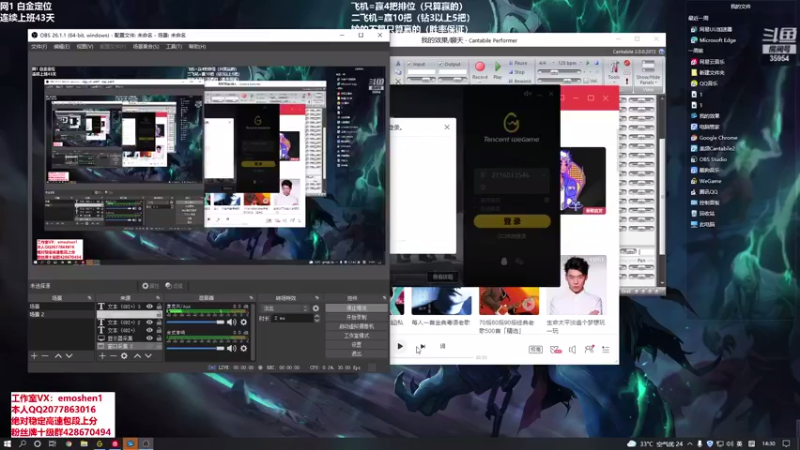The width and height of the screenshot is (800, 450).
Task: Move scene down in OBS scenes list
Action: [x=69, y=356]
